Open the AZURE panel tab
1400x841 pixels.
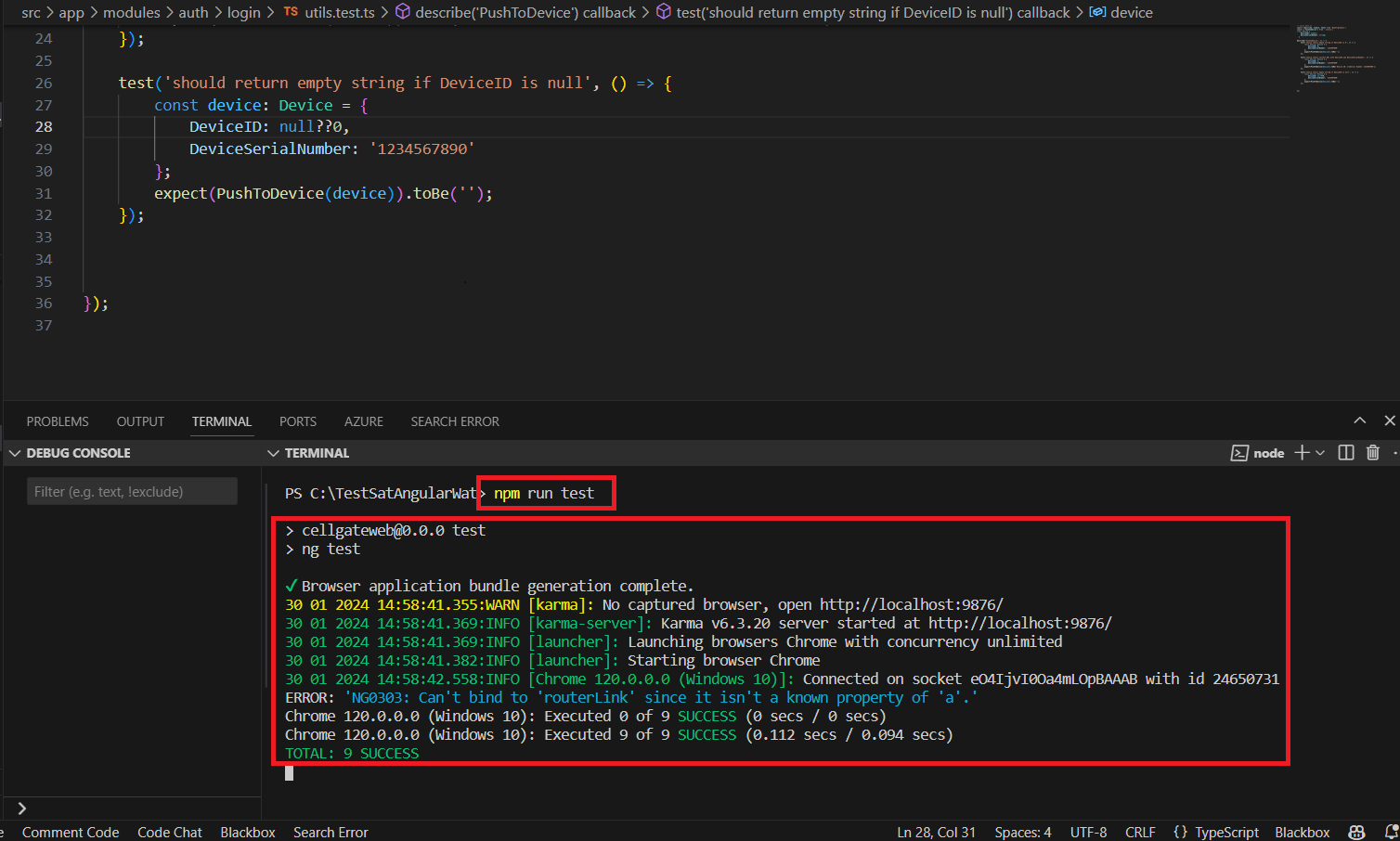(x=363, y=421)
